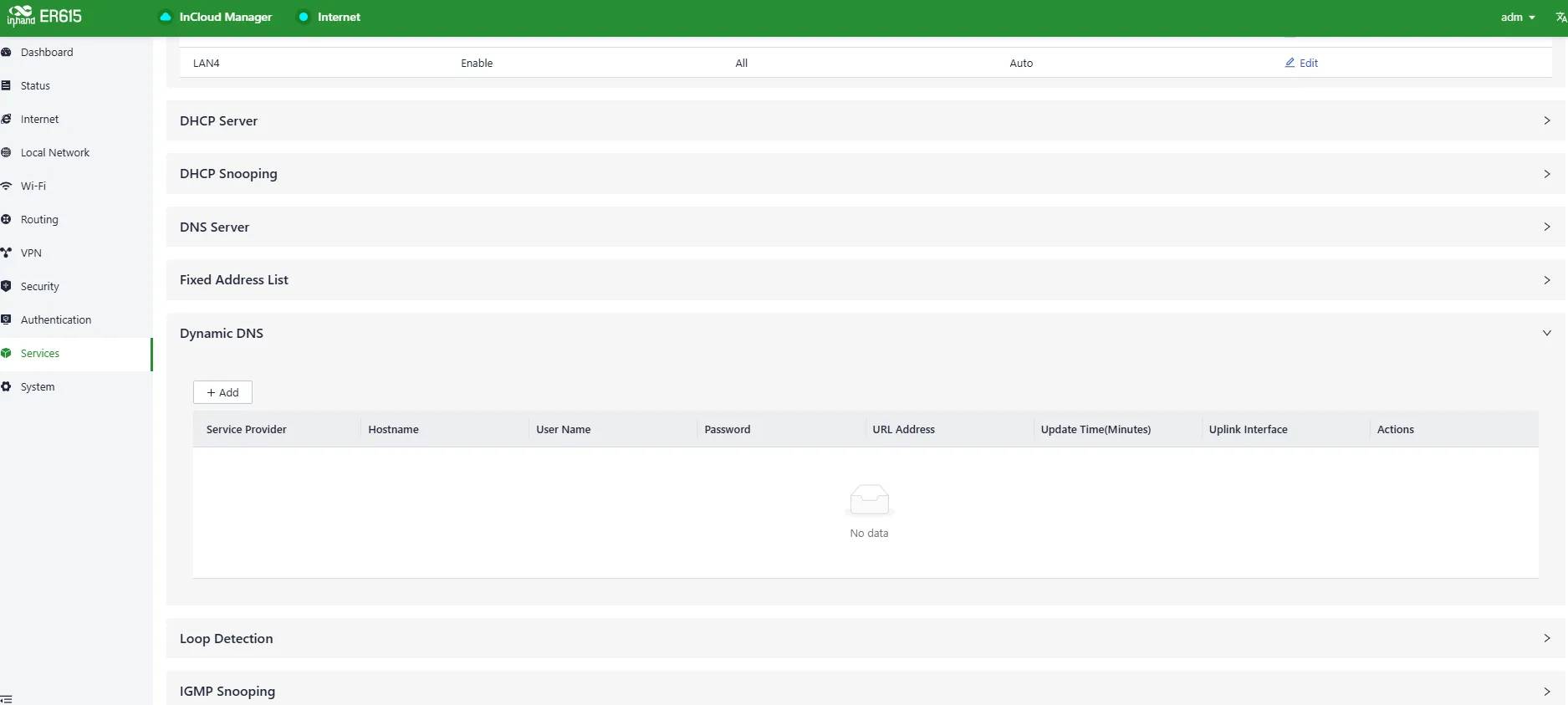Click the Status sidebar icon
This screenshot has width=1568, height=705.
point(7,85)
